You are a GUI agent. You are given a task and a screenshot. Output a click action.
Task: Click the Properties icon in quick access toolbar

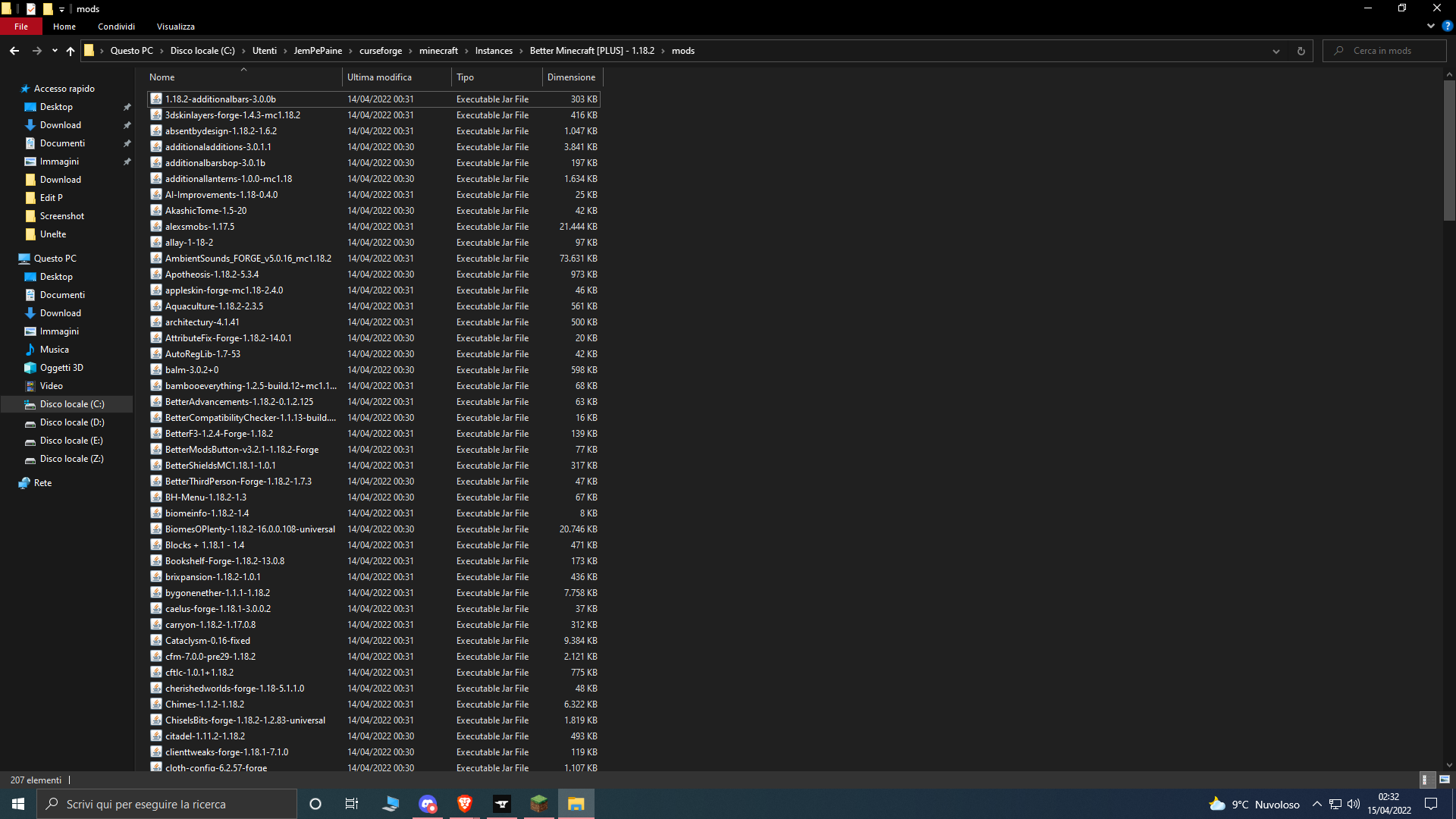31,8
